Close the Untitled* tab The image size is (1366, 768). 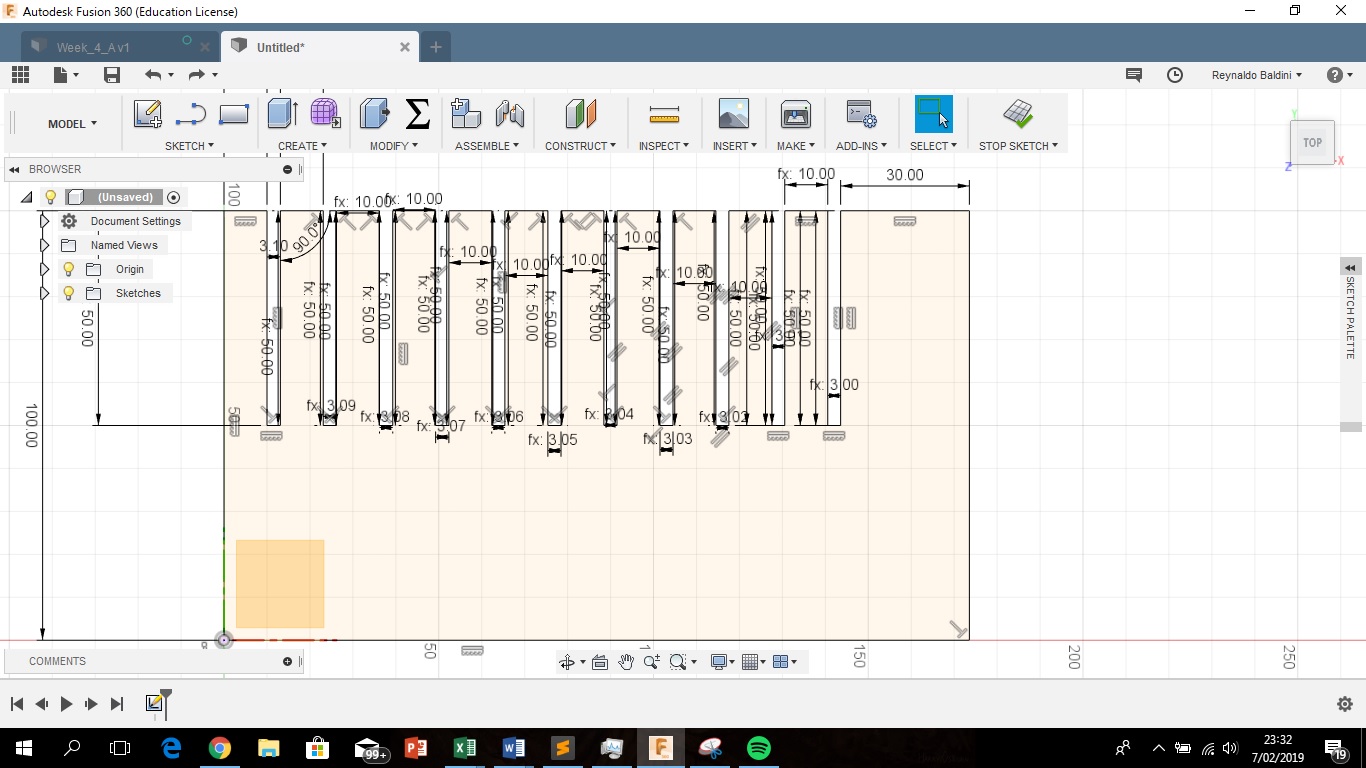[405, 47]
